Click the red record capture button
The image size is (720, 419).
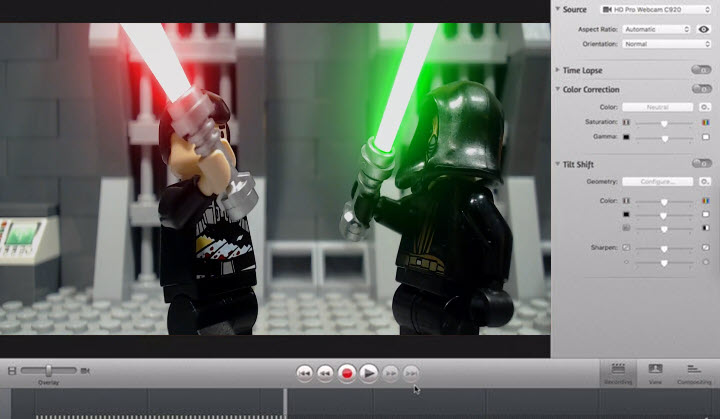[x=347, y=373]
